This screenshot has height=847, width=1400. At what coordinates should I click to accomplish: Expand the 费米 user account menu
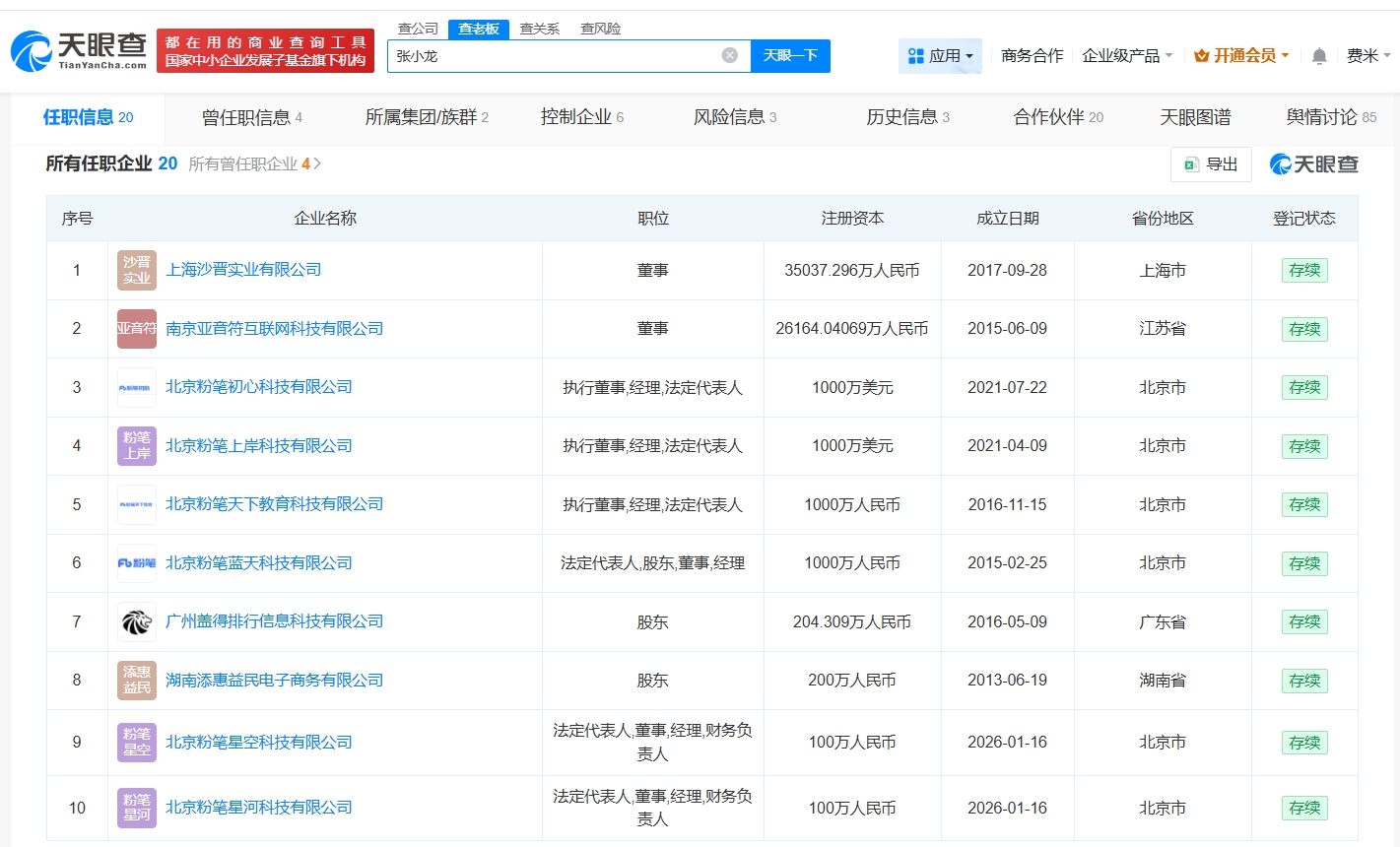(1368, 56)
